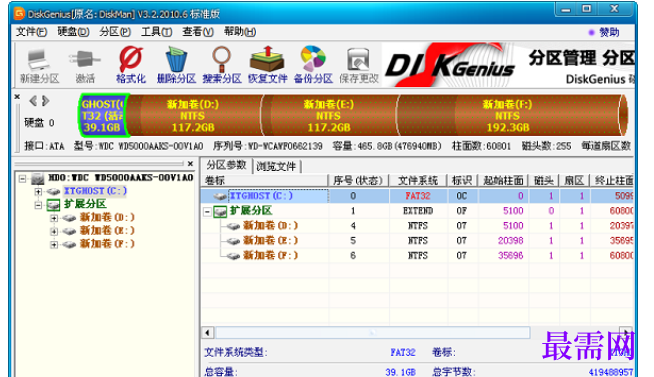
Task: Select 新加卷 (E:) row in partition table
Action: (417, 241)
